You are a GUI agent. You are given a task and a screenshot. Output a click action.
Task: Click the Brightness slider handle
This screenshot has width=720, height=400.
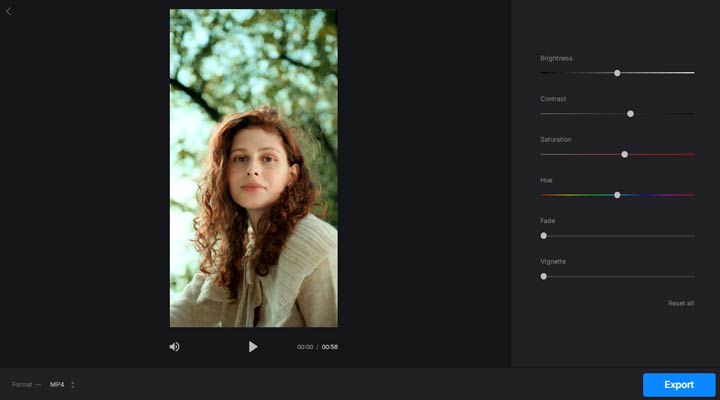(617, 73)
